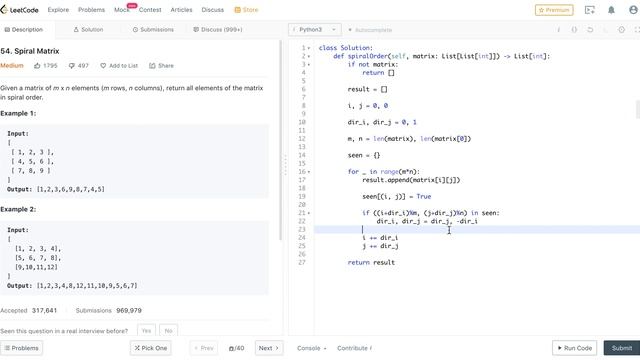This screenshot has width=640, height=360.
Task: Open the Store link
Action: (x=246, y=10)
